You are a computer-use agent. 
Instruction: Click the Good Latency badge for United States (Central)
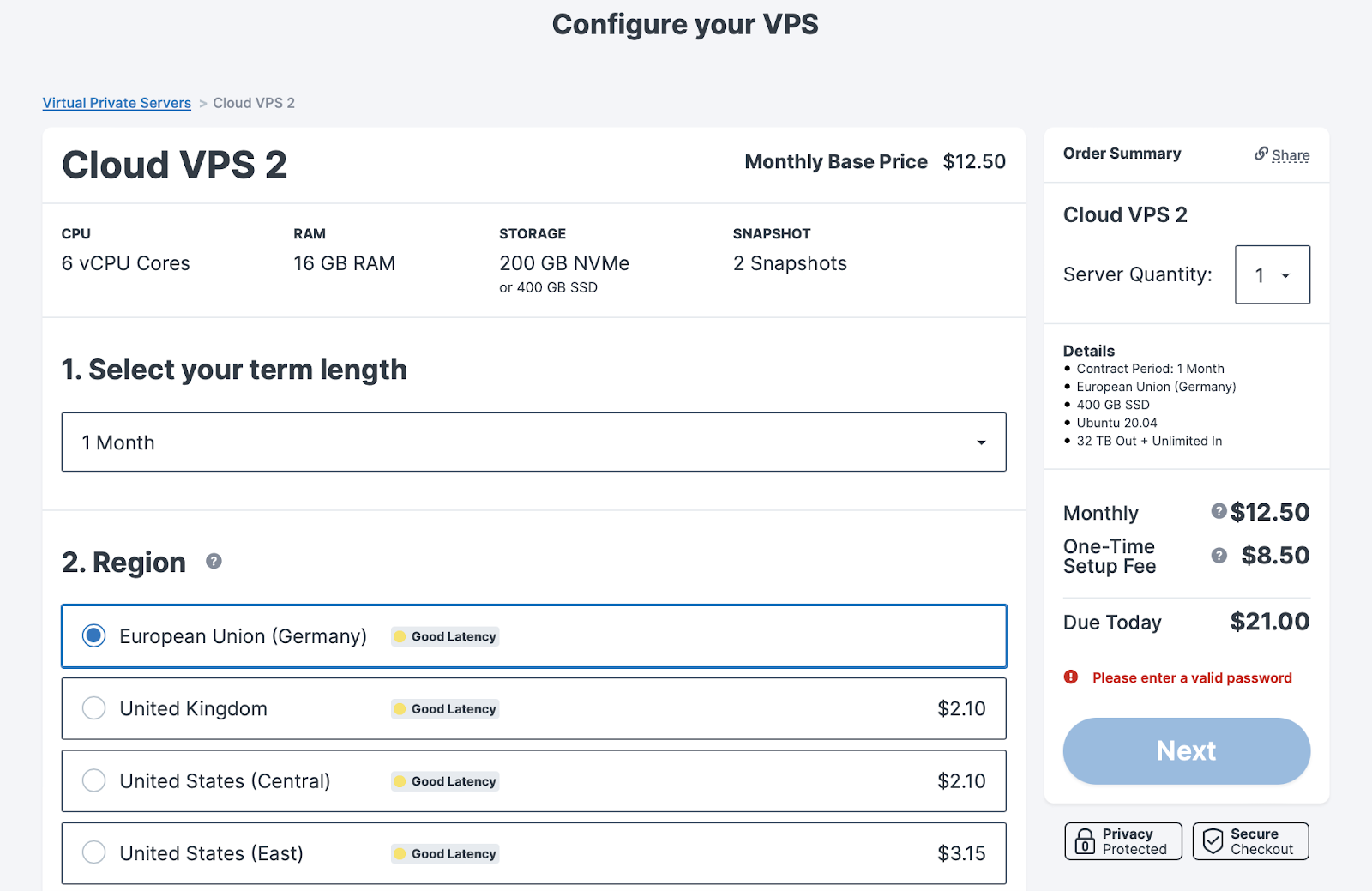tap(445, 781)
